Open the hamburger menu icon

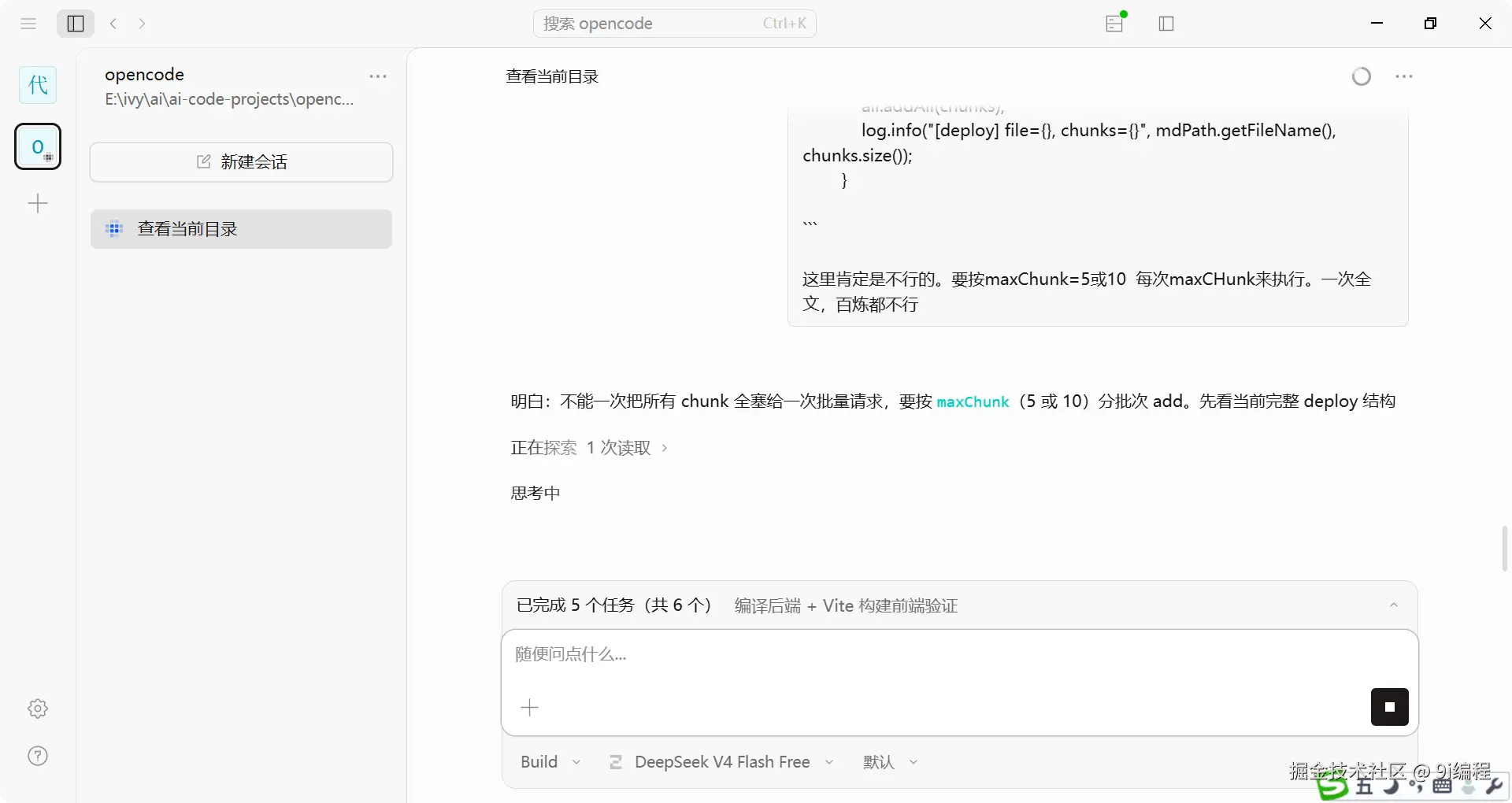28,24
